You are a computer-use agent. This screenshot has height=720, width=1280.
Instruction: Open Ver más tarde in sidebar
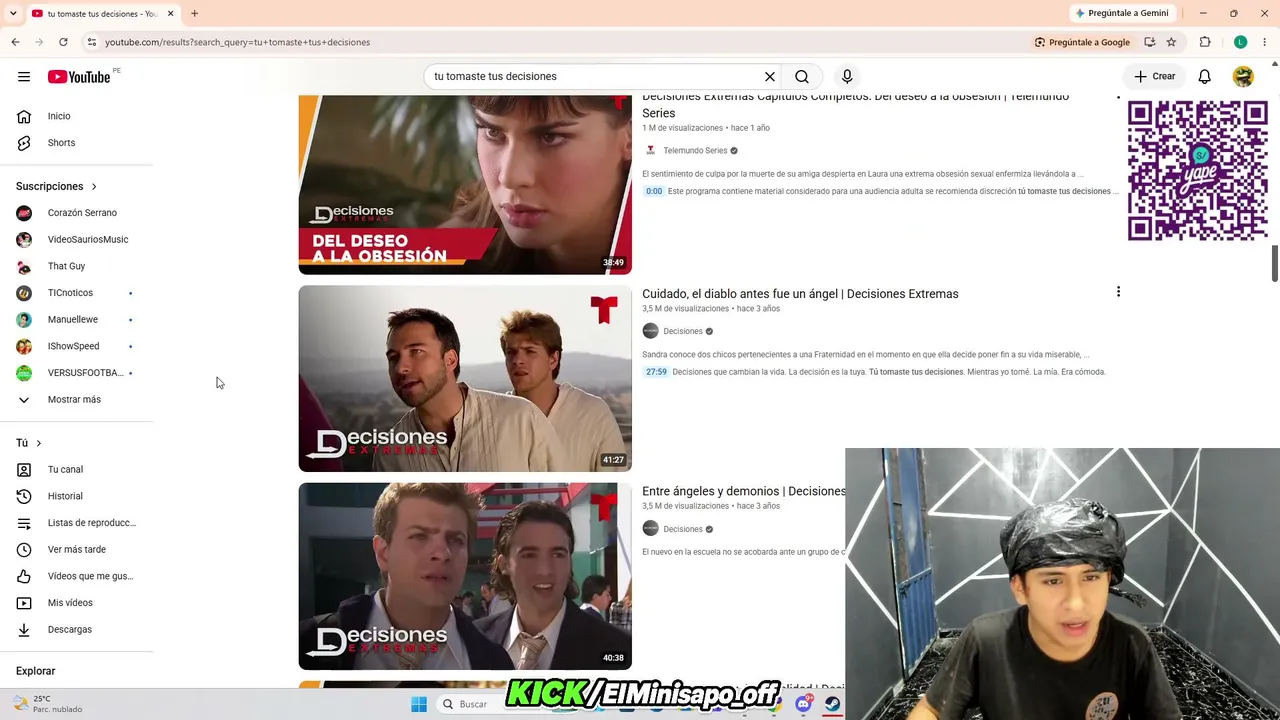point(77,550)
